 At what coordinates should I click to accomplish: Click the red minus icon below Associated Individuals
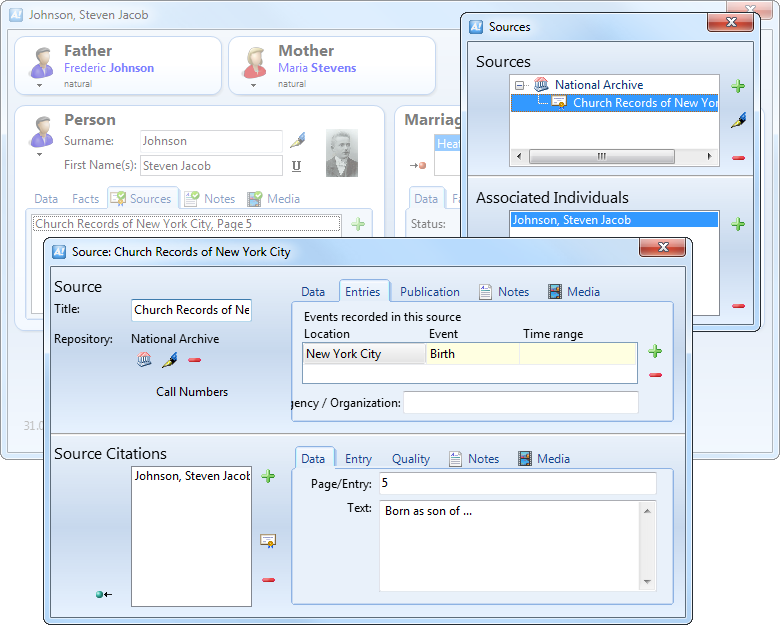[738, 306]
